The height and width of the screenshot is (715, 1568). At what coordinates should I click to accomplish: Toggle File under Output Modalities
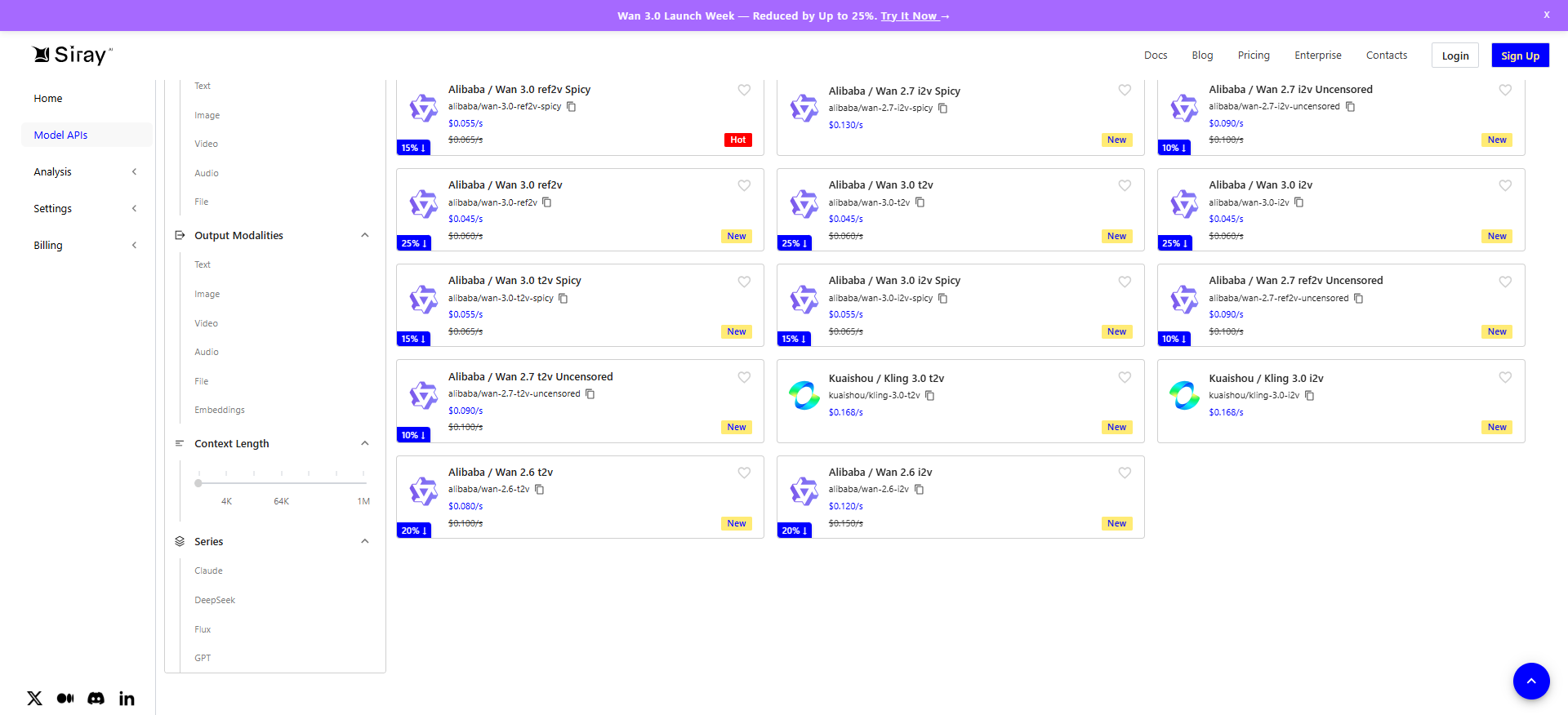[201, 381]
